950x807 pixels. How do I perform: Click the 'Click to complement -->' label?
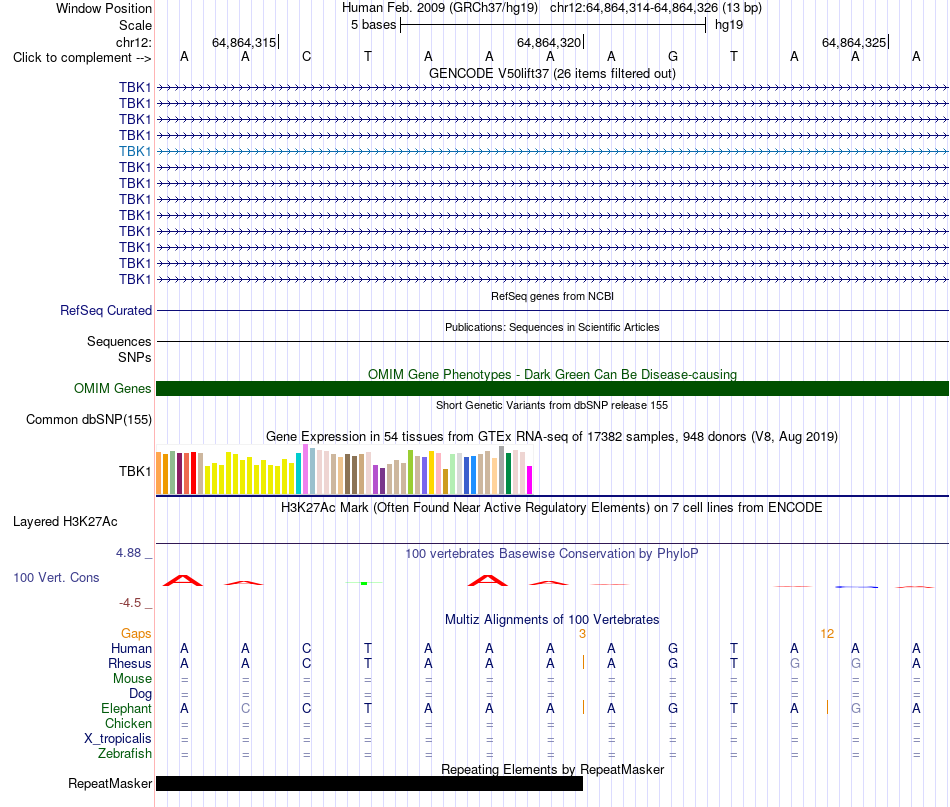click(82, 58)
